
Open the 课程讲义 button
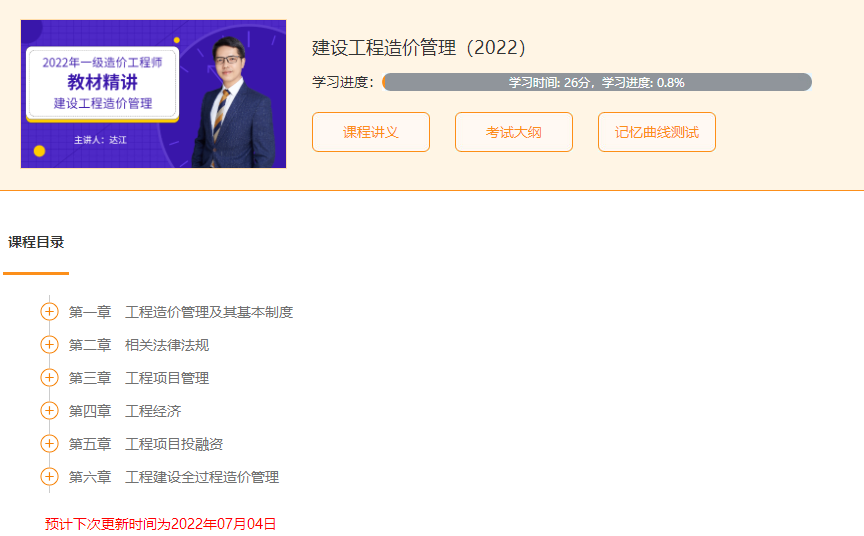pos(371,132)
